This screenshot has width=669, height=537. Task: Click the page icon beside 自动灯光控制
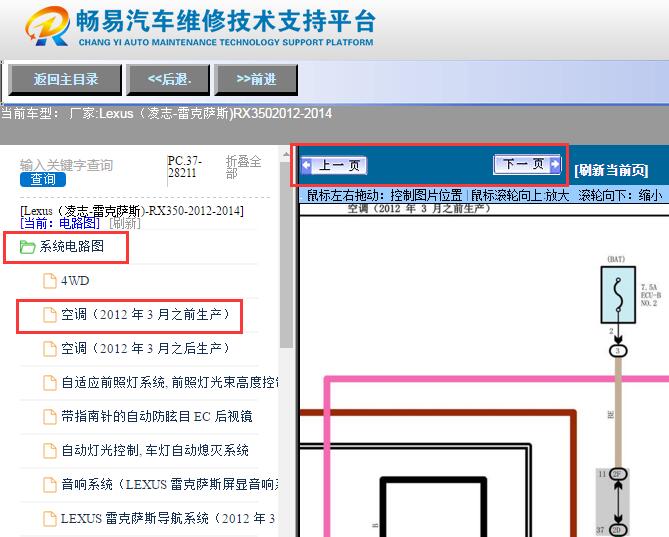pyautogui.click(x=50, y=450)
